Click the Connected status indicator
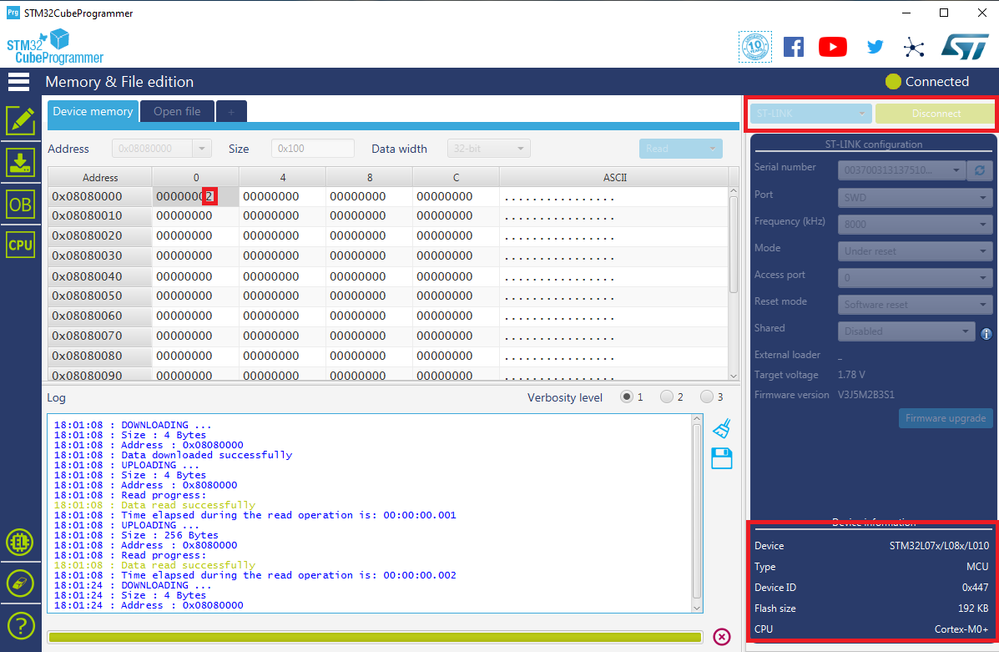The width and height of the screenshot is (999, 652). pos(927,82)
